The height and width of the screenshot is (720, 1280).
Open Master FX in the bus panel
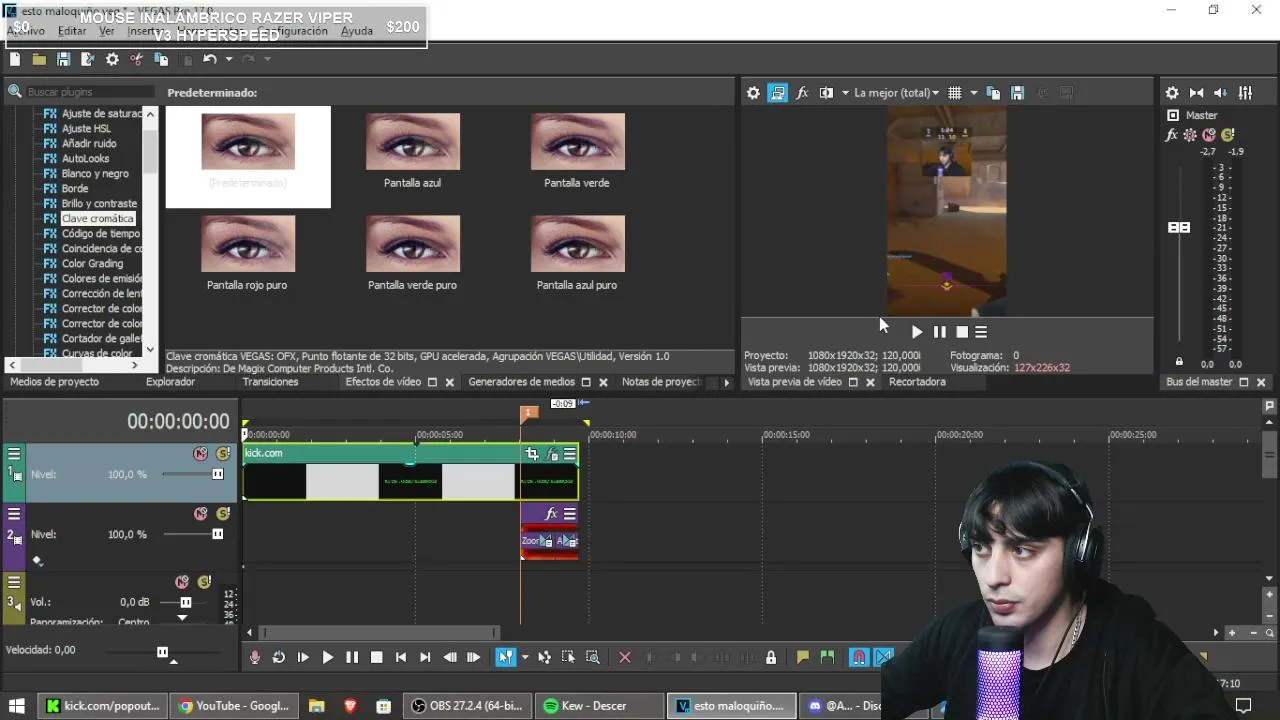click(x=1173, y=135)
